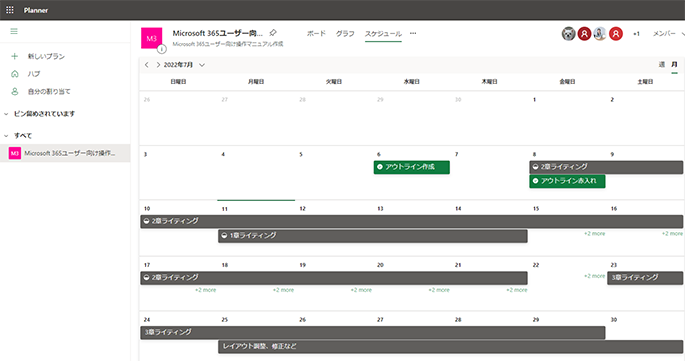Click the pink M3 plan logo
The image size is (685, 361).
(x=151, y=38)
